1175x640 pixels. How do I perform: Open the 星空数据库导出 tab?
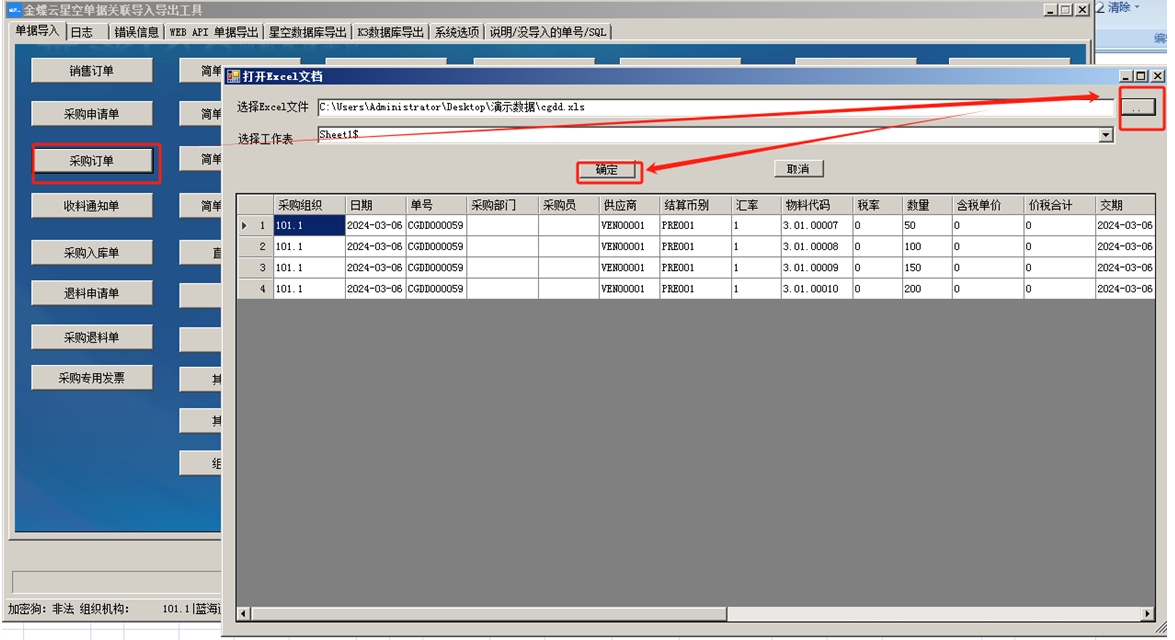pos(307,32)
